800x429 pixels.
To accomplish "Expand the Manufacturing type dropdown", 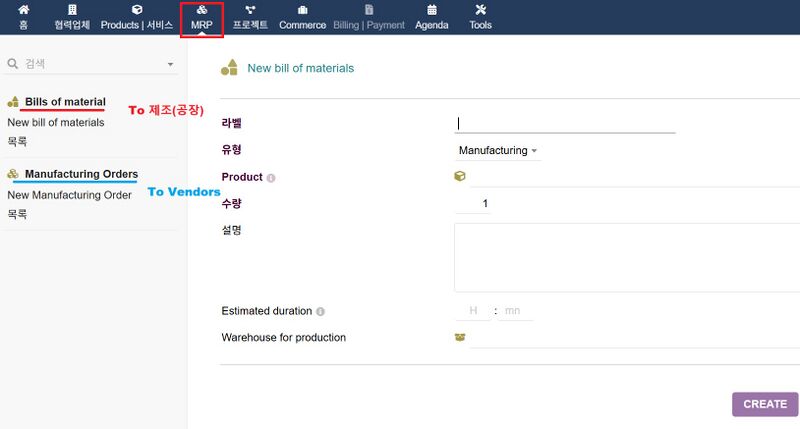I will [498, 151].
